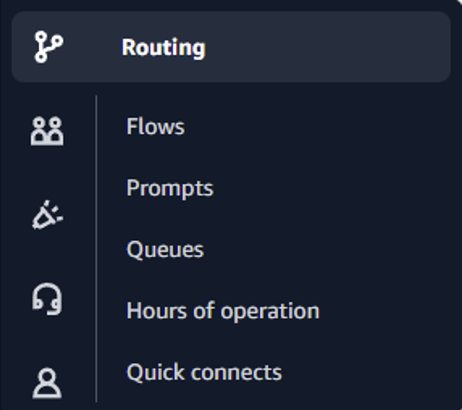The image size is (462, 410).
Task: Open the headset agent icon
Action: [x=47, y=299]
